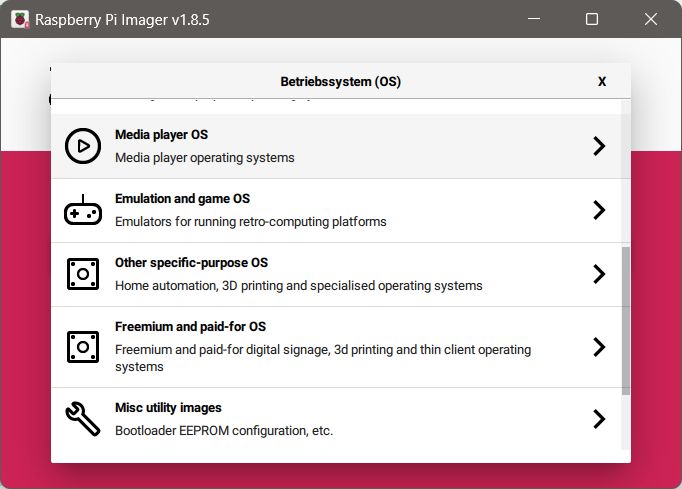The width and height of the screenshot is (682, 489).
Task: Click the game controller icon for Emulation OS
Action: pyautogui.click(x=83, y=210)
